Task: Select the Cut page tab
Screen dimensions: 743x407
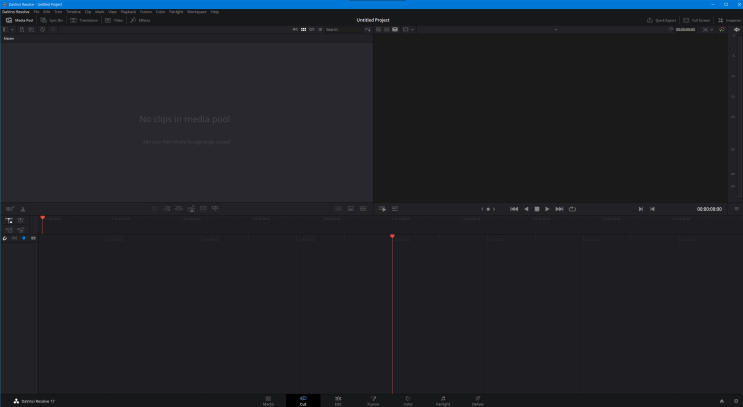Action: tap(303, 401)
